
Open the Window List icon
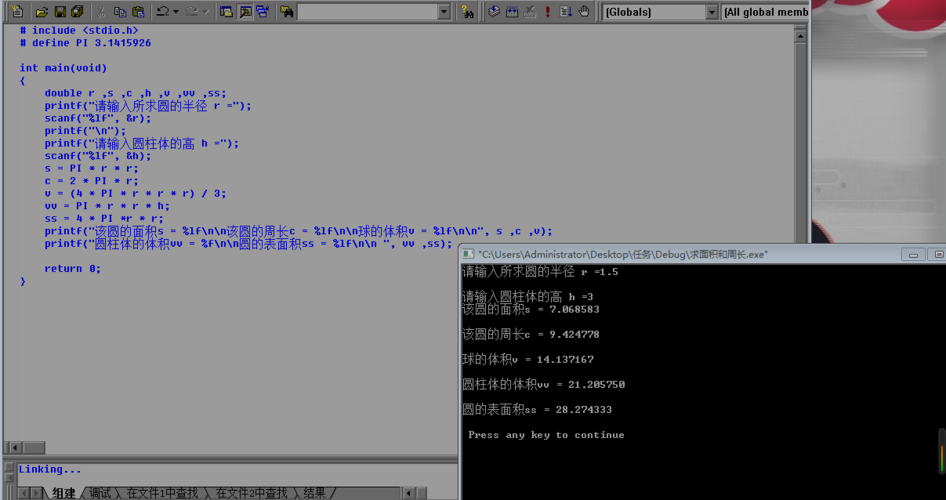point(263,11)
